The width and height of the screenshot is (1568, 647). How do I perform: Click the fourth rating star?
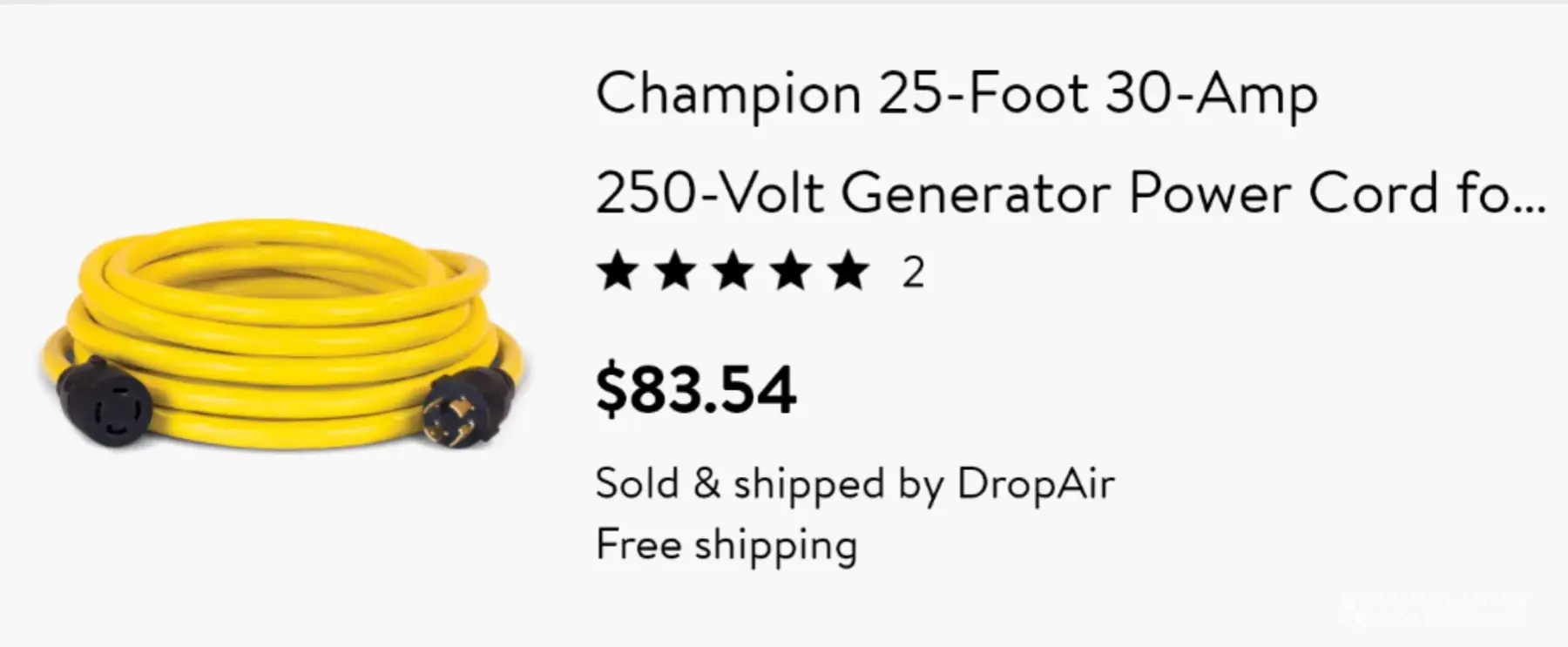[x=791, y=272]
